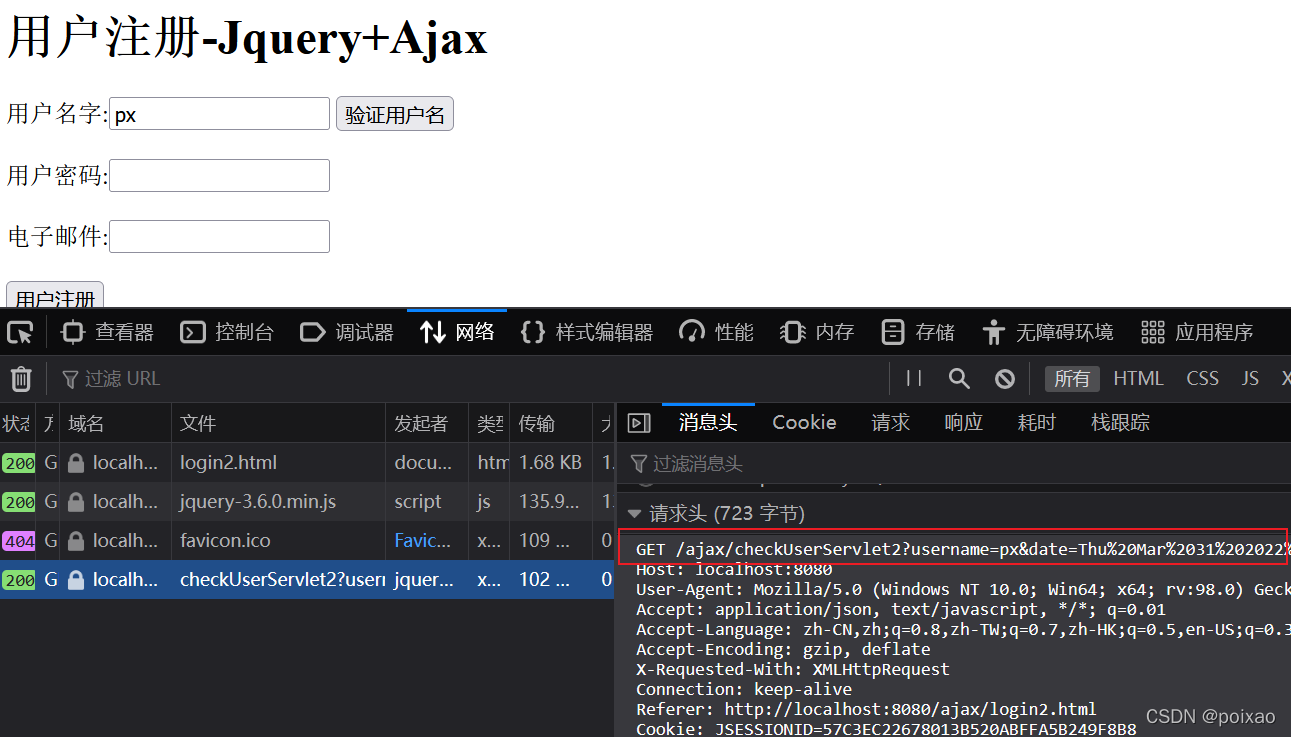Click lock icon in favicon.ico row
The width and height of the screenshot is (1291, 737).
75,541
